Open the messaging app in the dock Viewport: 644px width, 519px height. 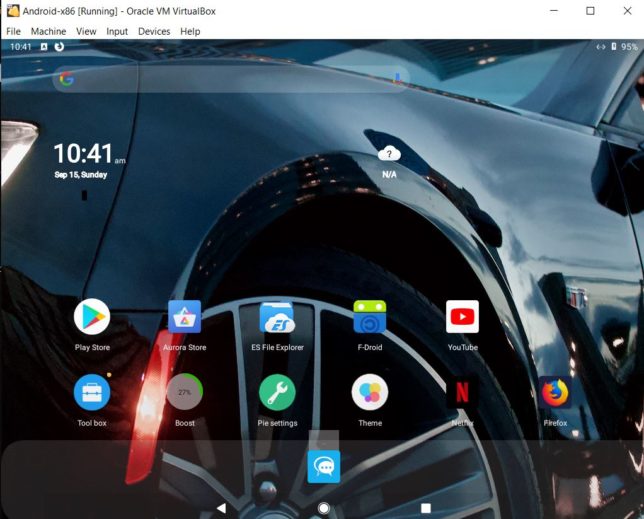(324, 467)
